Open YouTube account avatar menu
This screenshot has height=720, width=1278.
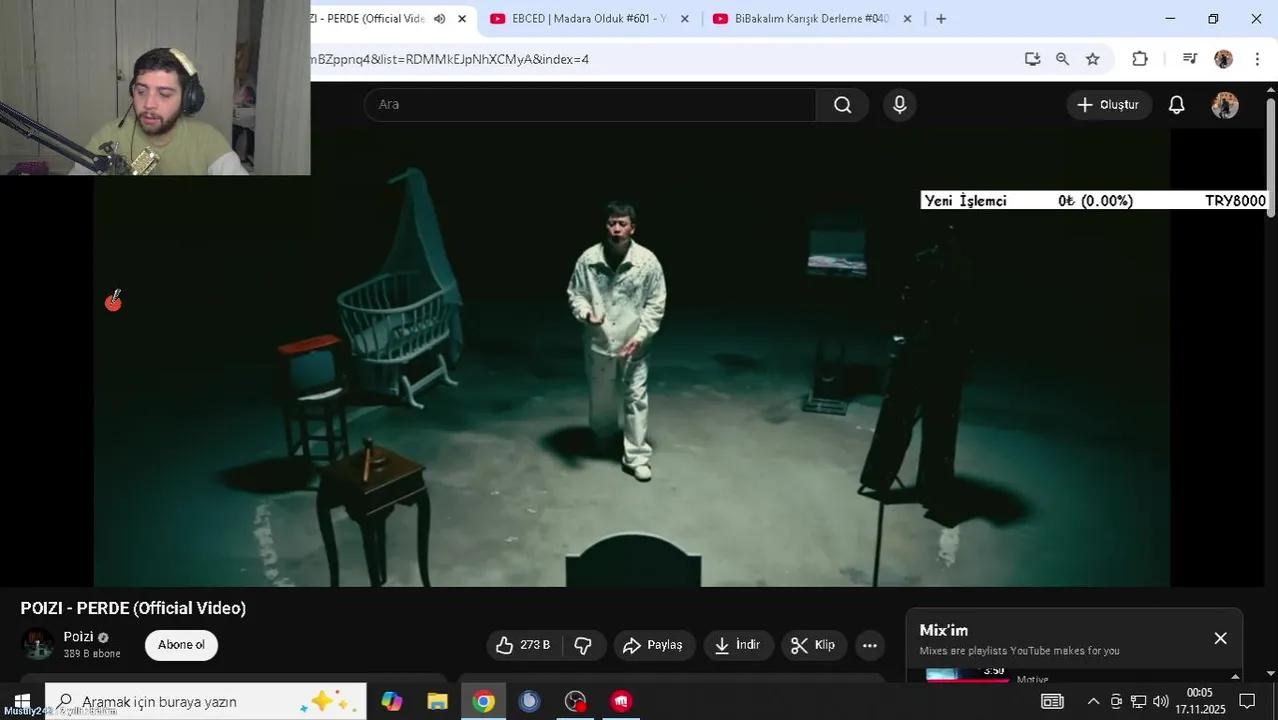[x=1225, y=105]
